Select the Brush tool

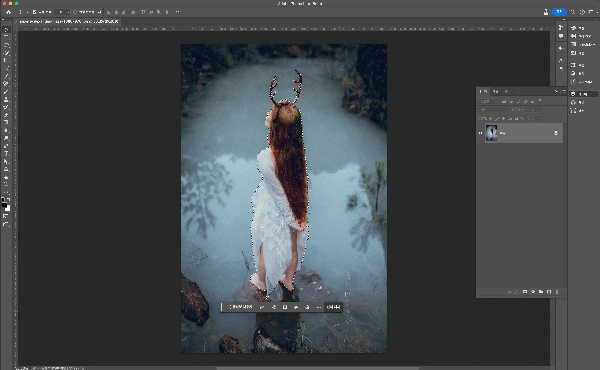[6, 92]
